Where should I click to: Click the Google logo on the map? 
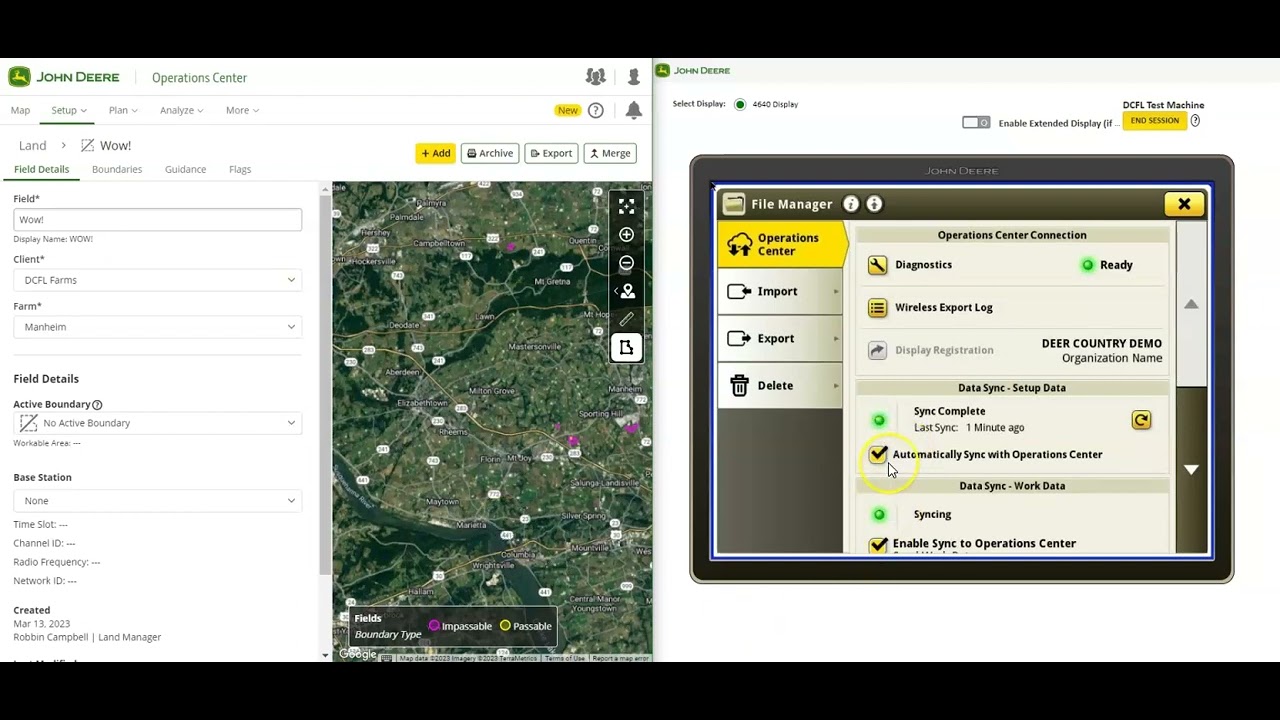click(358, 654)
